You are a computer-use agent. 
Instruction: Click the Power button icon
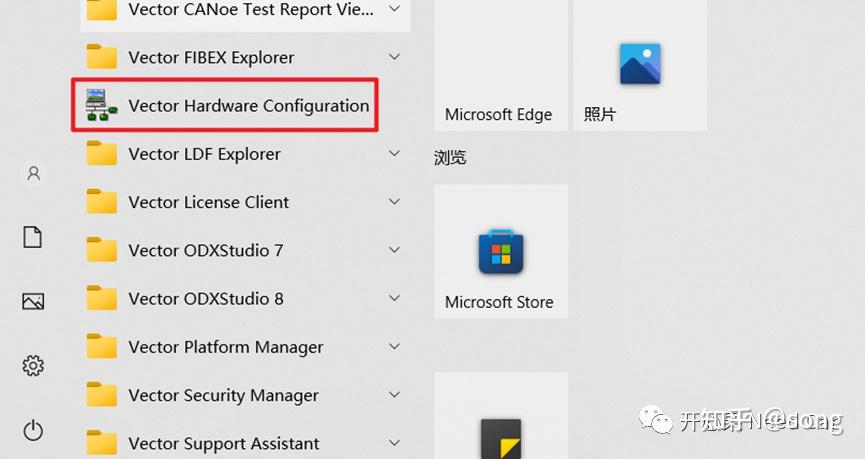coord(33,430)
